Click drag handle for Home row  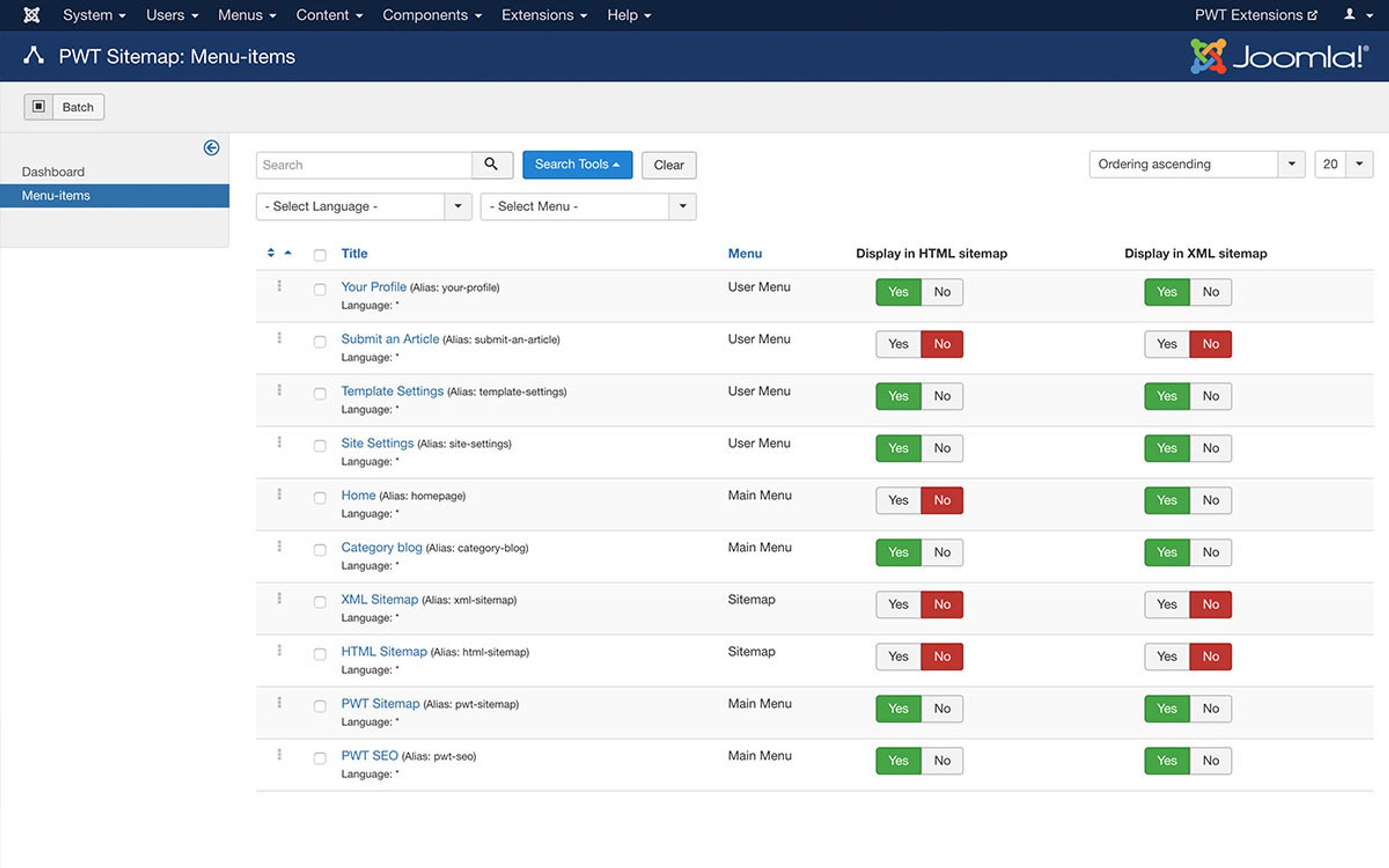pyautogui.click(x=280, y=494)
